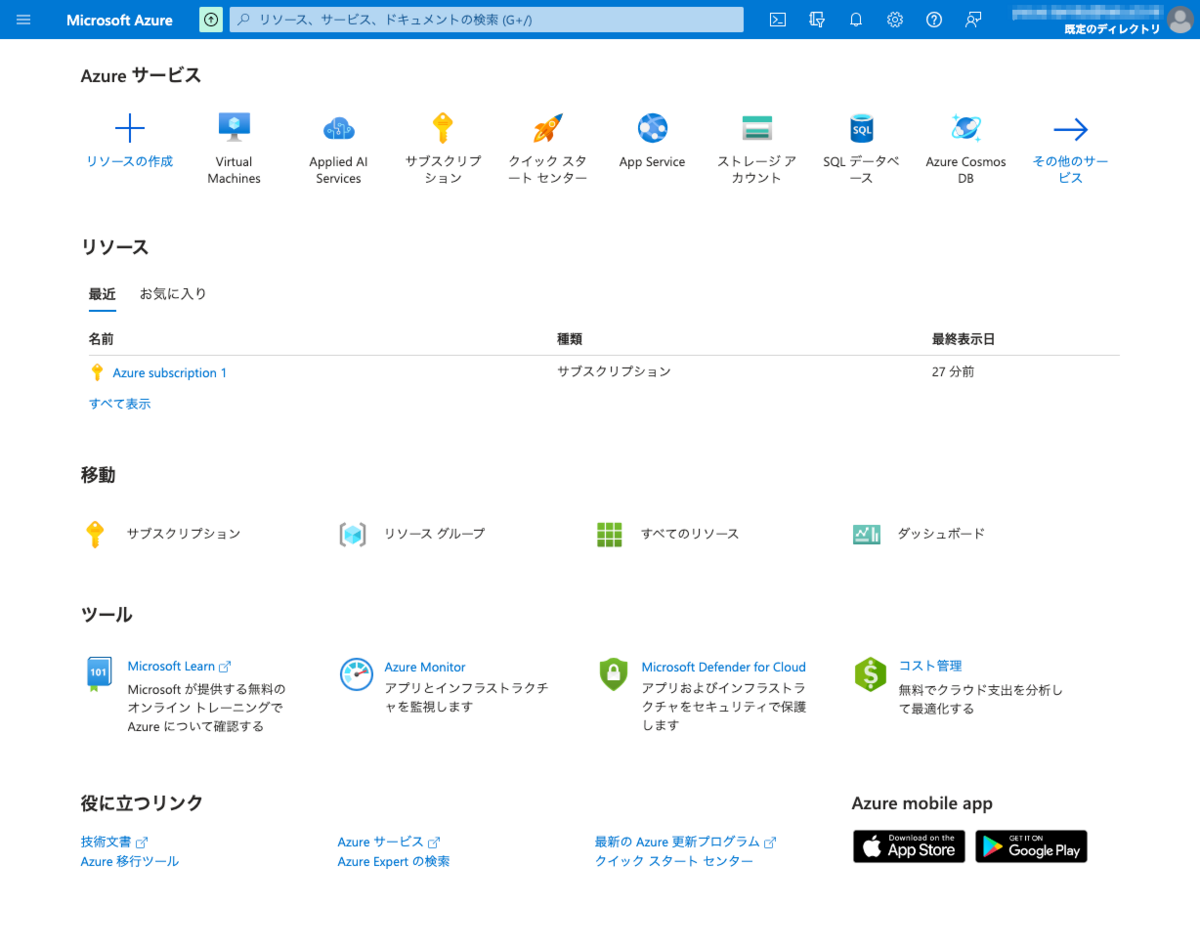
Task: Open the hamburger portal menu
Action: pyautogui.click(x=24, y=19)
